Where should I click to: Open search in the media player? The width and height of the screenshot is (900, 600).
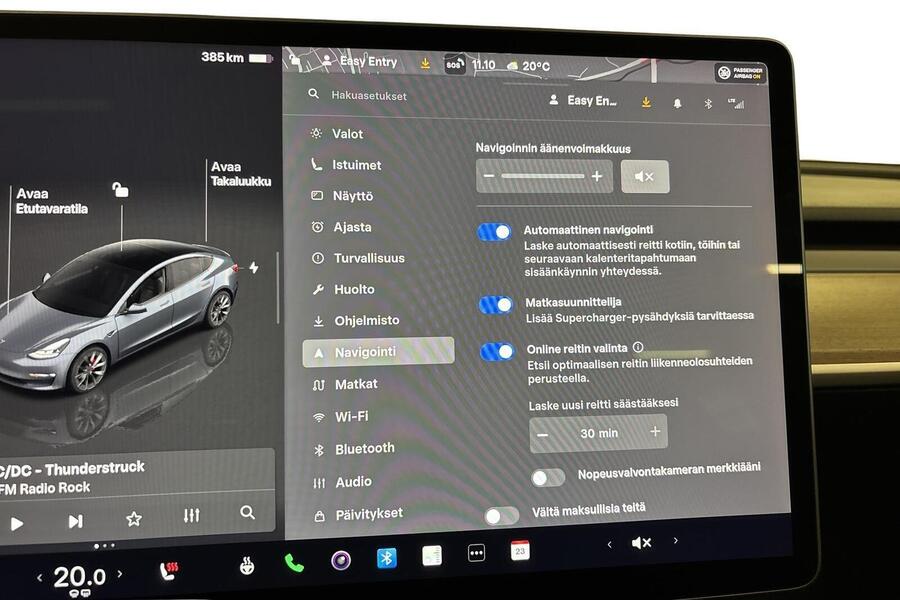pyautogui.click(x=246, y=511)
